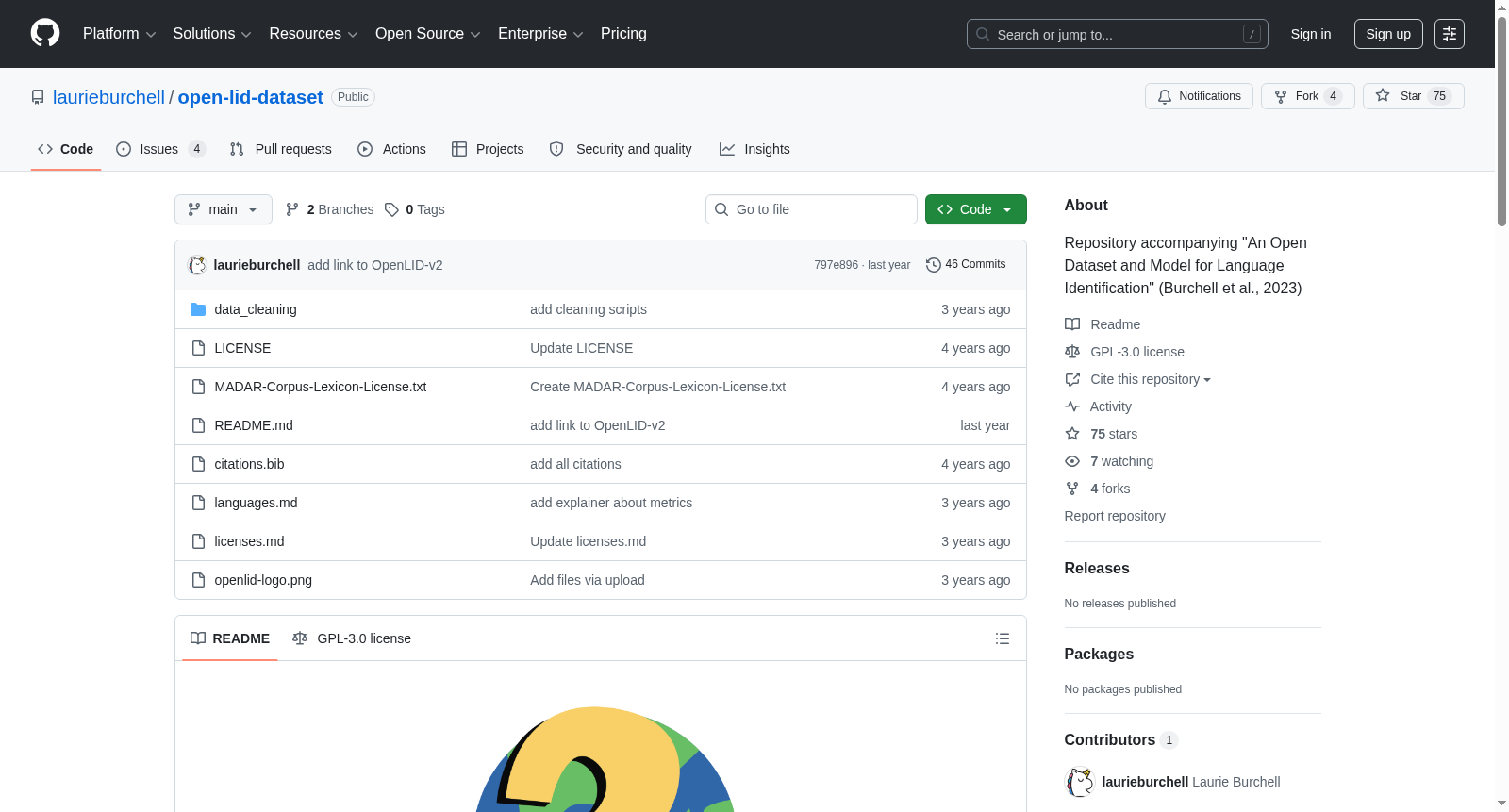Click the file icon beside README.md
Image resolution: width=1509 pixels, height=812 pixels.
pos(198,425)
